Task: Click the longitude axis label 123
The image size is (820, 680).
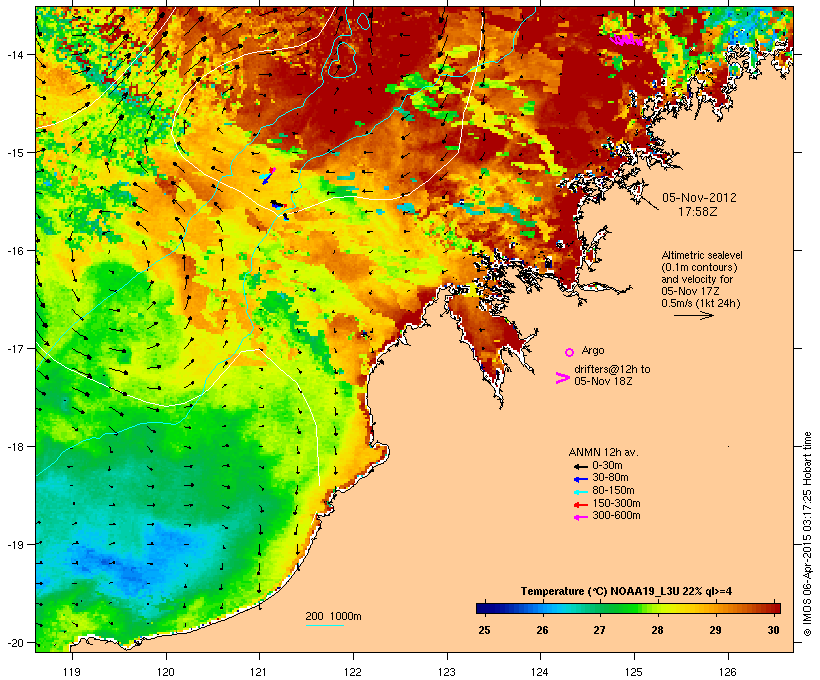Action: pyautogui.click(x=447, y=672)
